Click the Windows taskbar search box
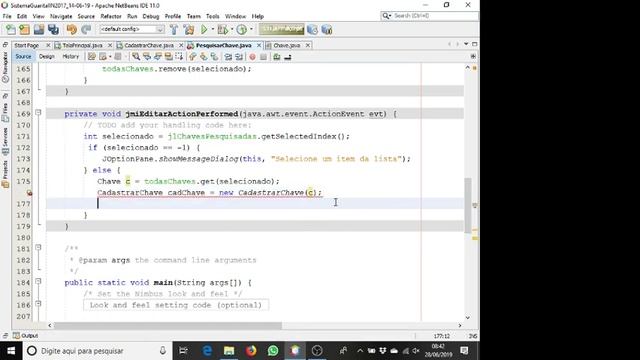 coord(98,351)
